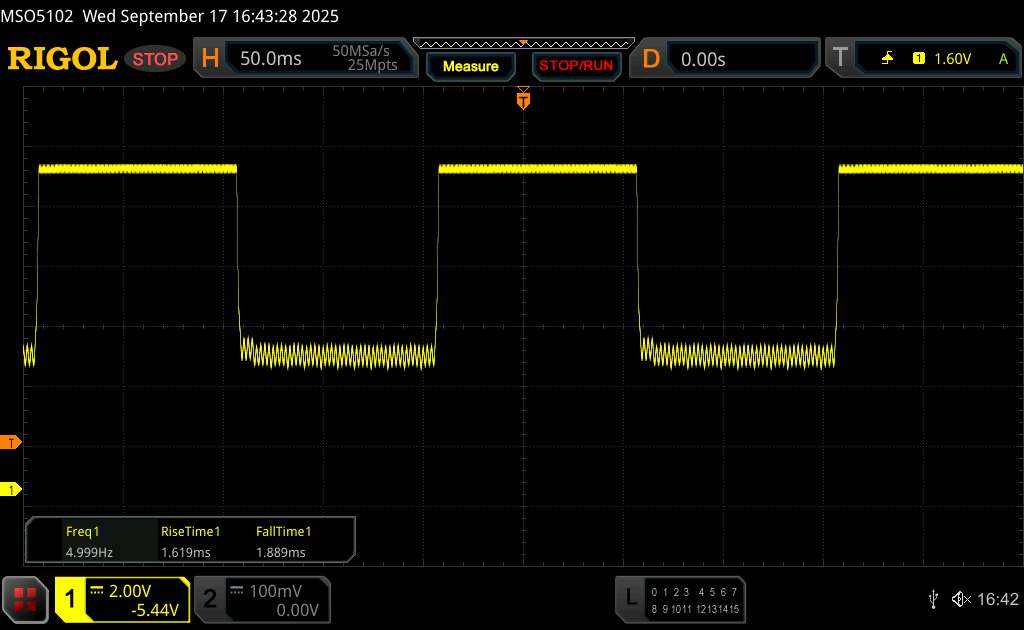Open the 50.0ms timebase scale setting
This screenshot has width=1024, height=630.
(x=271, y=59)
